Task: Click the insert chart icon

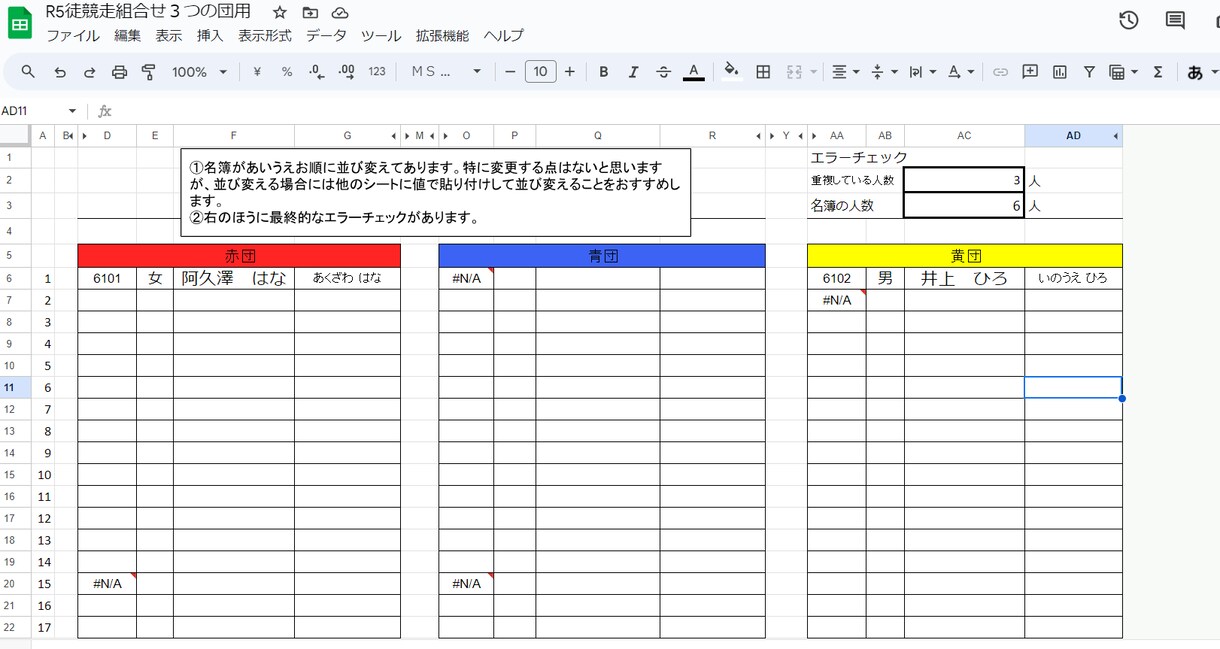Action: tap(1060, 72)
